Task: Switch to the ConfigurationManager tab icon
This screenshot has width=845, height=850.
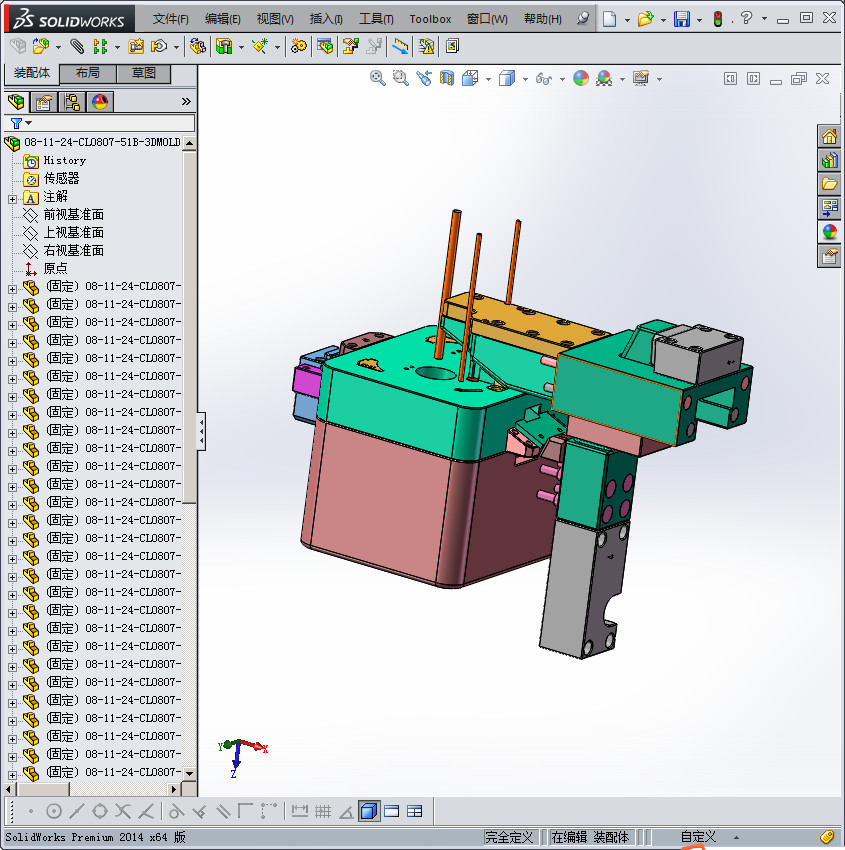Action: (x=72, y=102)
